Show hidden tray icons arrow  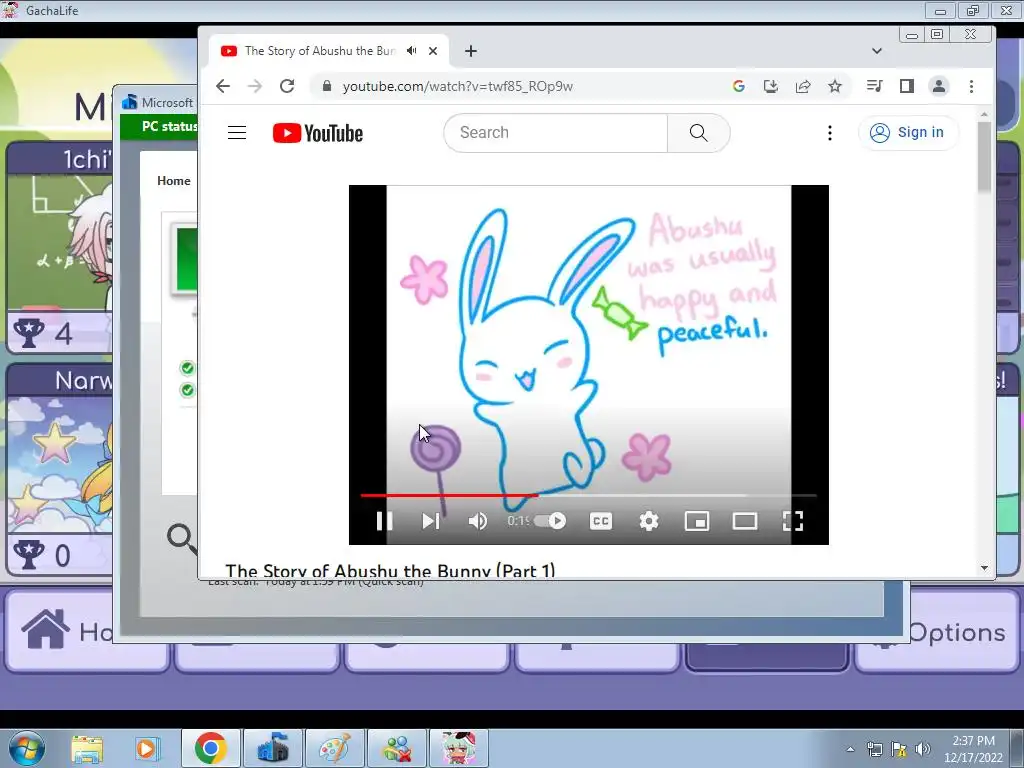(850, 749)
